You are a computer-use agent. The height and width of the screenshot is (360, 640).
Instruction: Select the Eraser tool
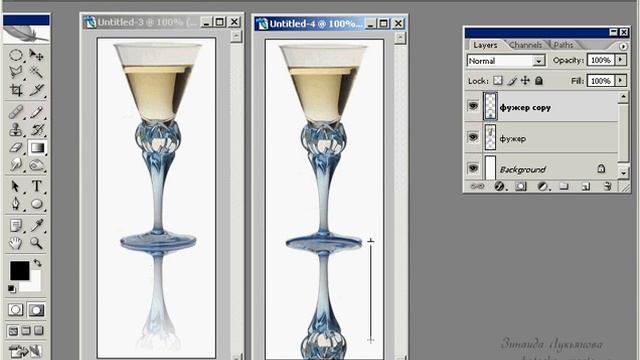click(16, 147)
